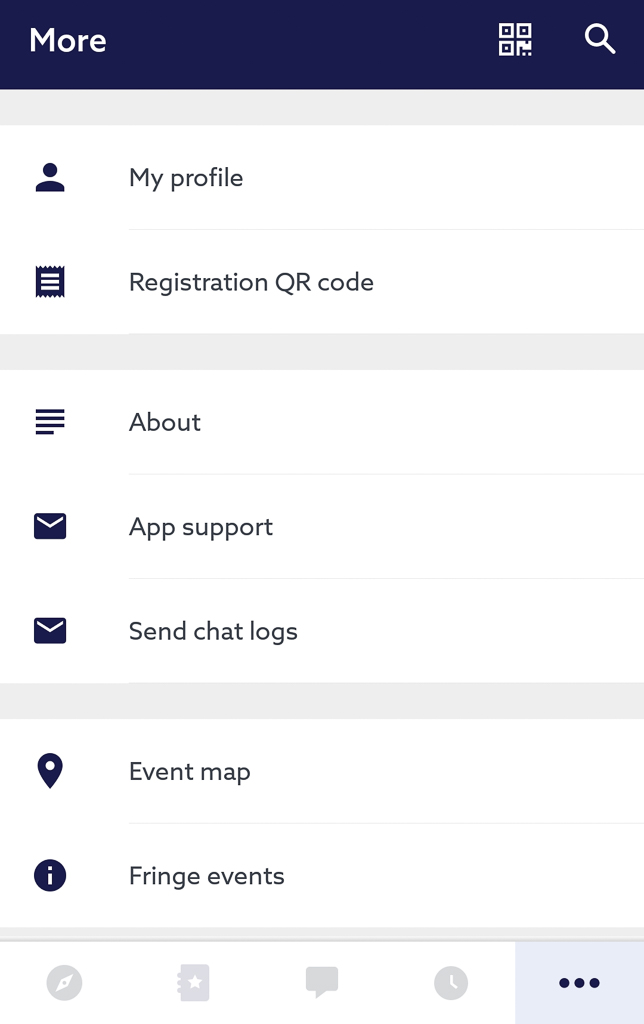Go to Fringe events
This screenshot has width=644, height=1024.
click(x=207, y=876)
